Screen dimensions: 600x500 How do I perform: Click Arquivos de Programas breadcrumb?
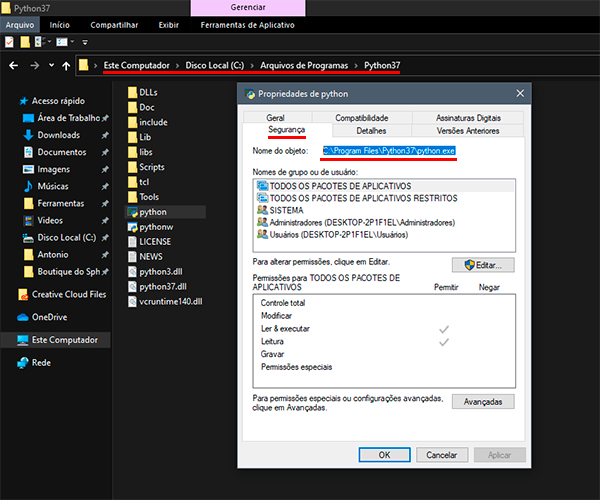tap(304, 65)
